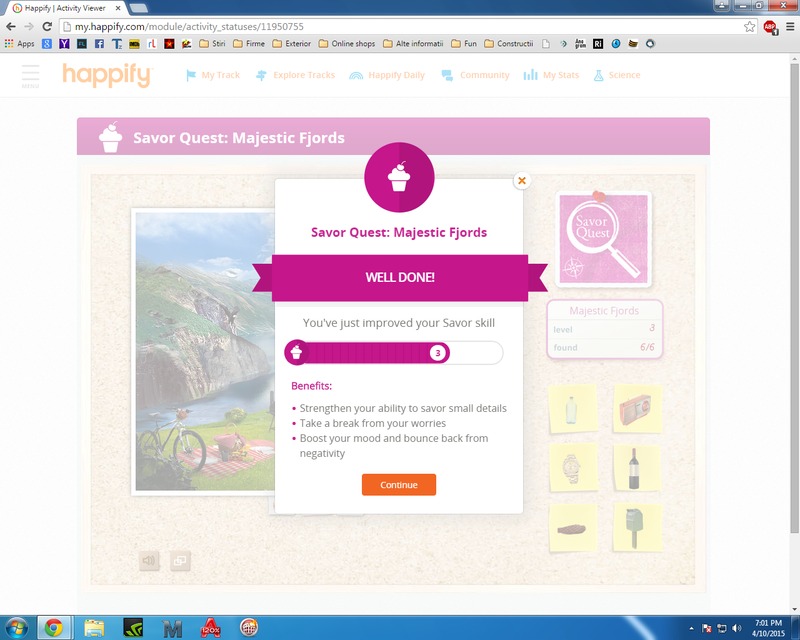Open the hamburger Menu icon beside the Happify logo
The width and height of the screenshot is (800, 640).
point(30,76)
